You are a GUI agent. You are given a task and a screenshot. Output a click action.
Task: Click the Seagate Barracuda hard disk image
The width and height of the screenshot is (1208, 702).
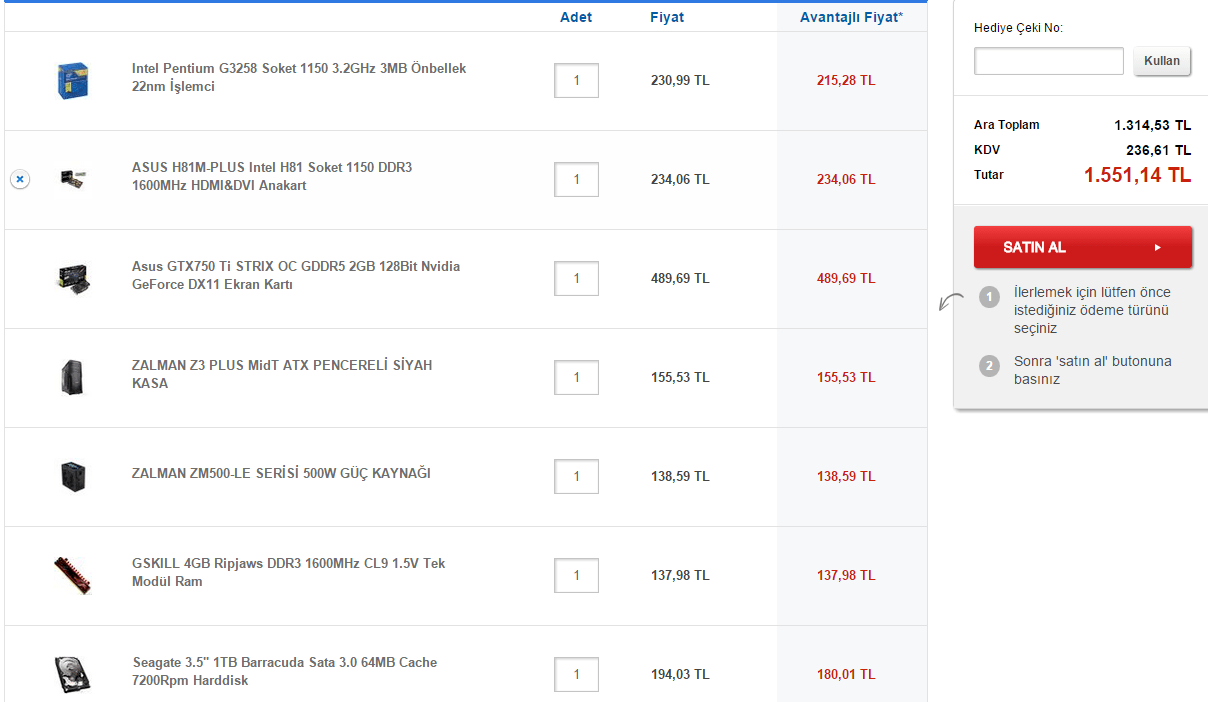pos(73,674)
